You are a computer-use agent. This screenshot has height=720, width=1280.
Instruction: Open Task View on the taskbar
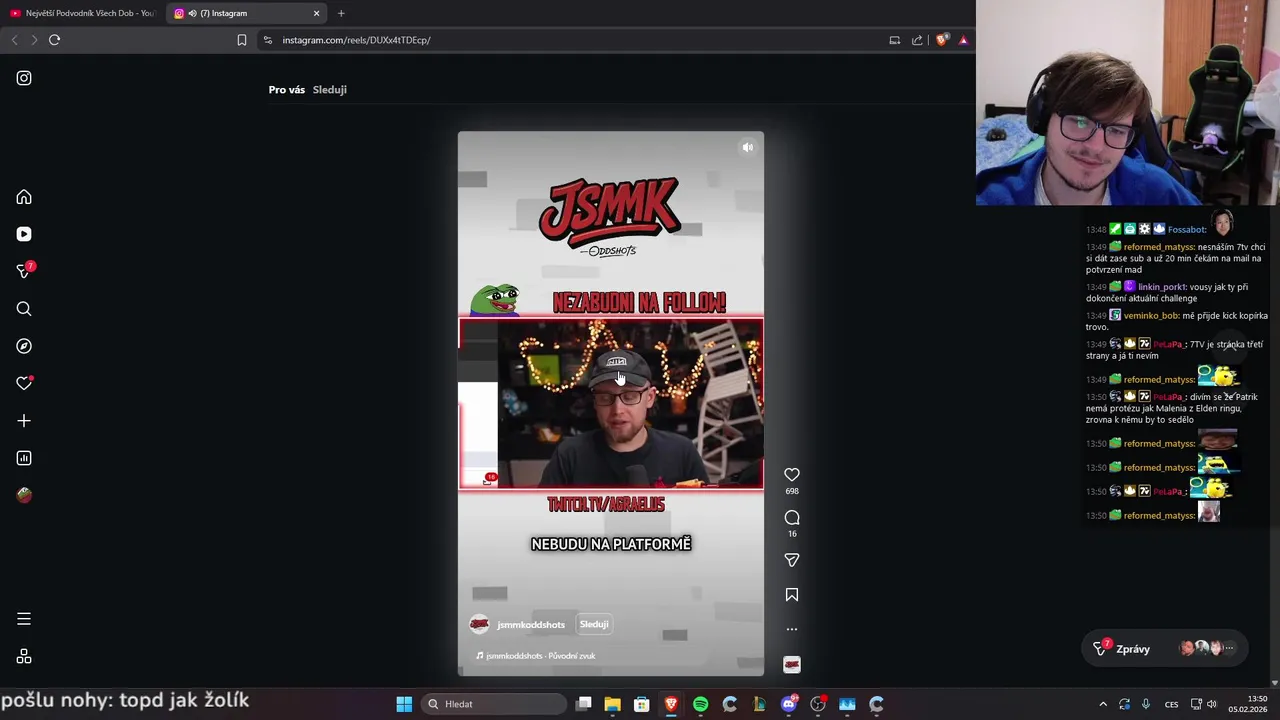click(584, 704)
